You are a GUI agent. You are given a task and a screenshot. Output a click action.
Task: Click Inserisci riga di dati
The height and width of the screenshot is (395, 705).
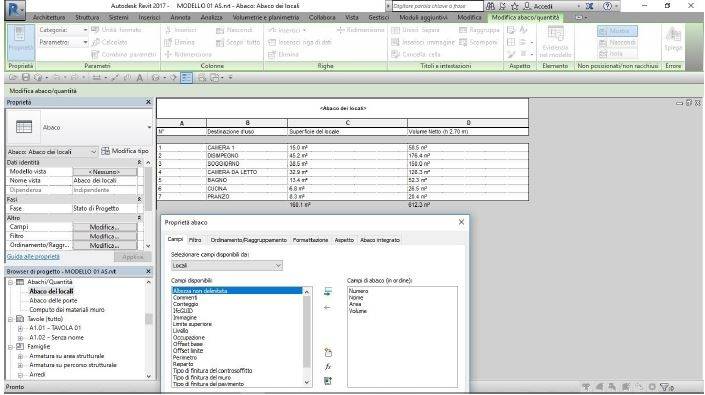point(300,42)
